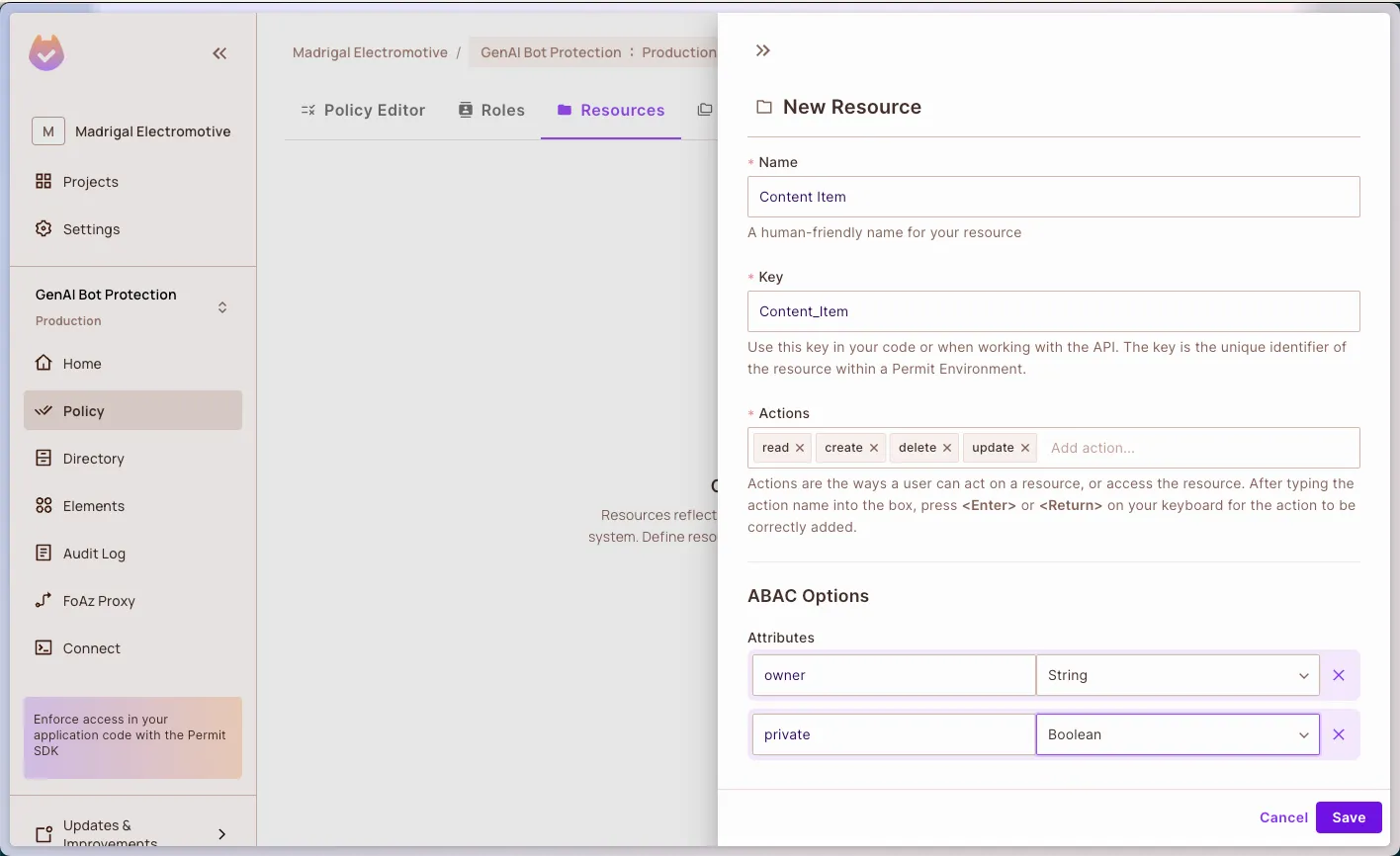Delete the 'owner' attribute row
1400x856 pixels.
pos(1339,675)
